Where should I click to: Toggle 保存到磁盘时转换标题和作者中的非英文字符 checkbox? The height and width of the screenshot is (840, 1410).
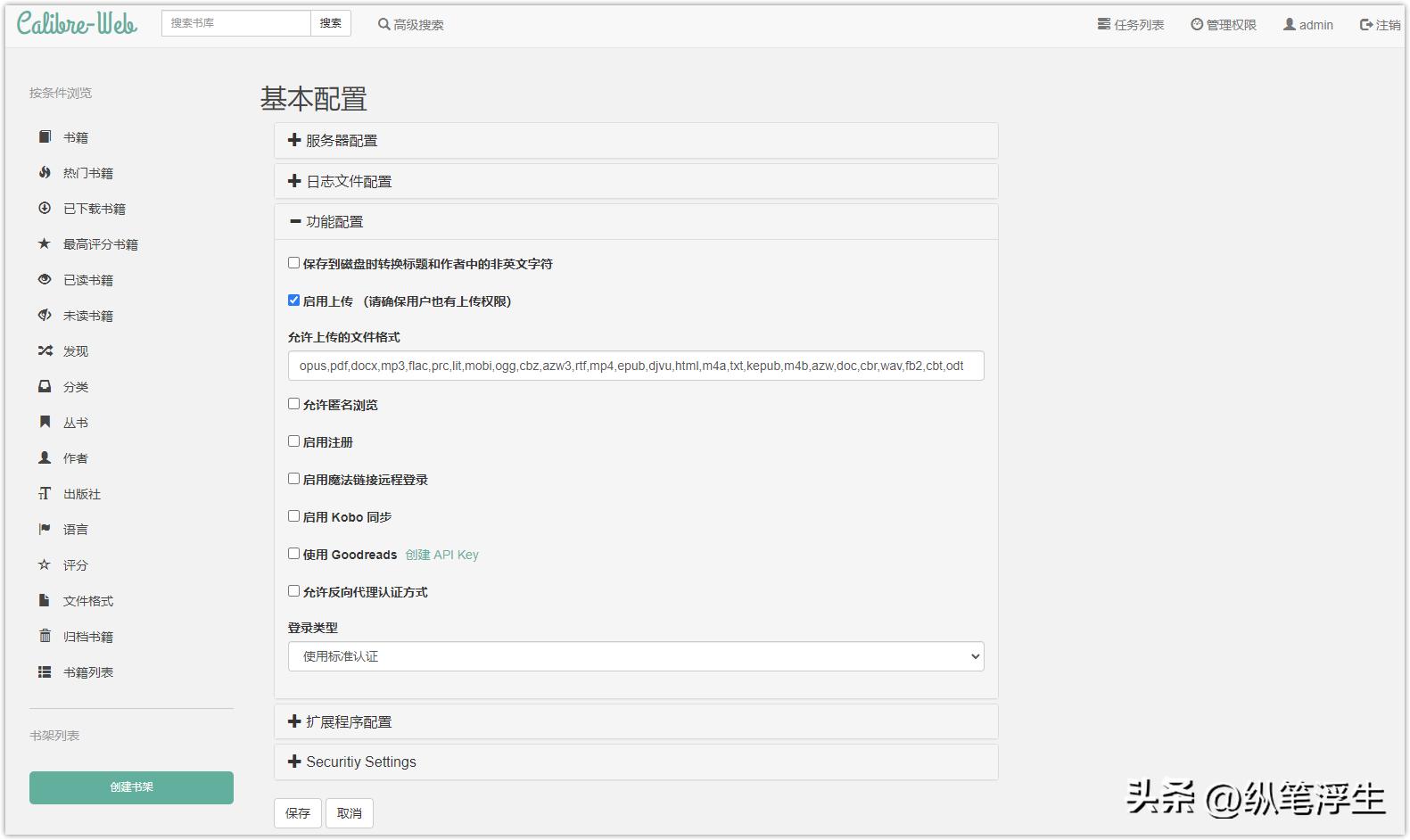pyautogui.click(x=293, y=263)
